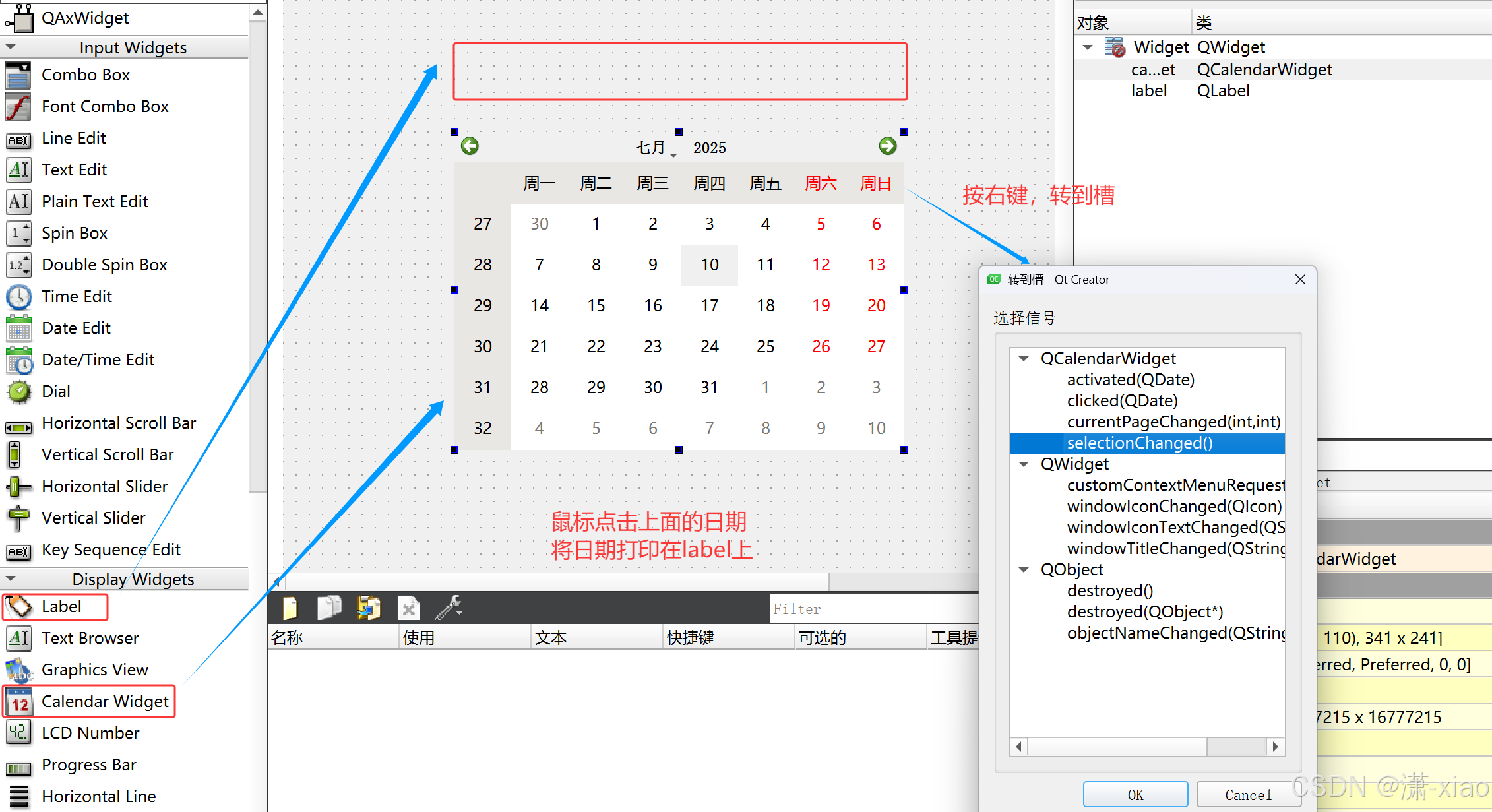Choose the Line Edit widget icon
This screenshot has height=812, width=1492.
[x=18, y=140]
